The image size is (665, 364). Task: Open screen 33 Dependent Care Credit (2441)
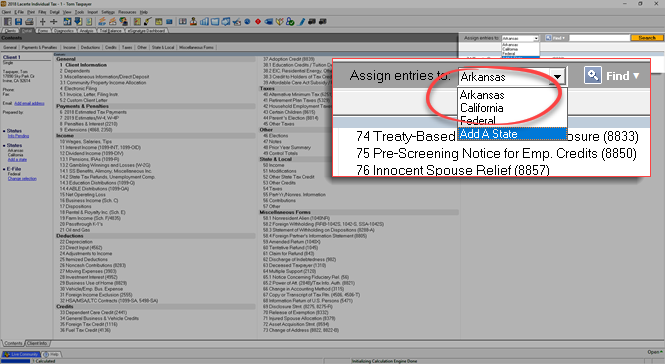(93, 313)
